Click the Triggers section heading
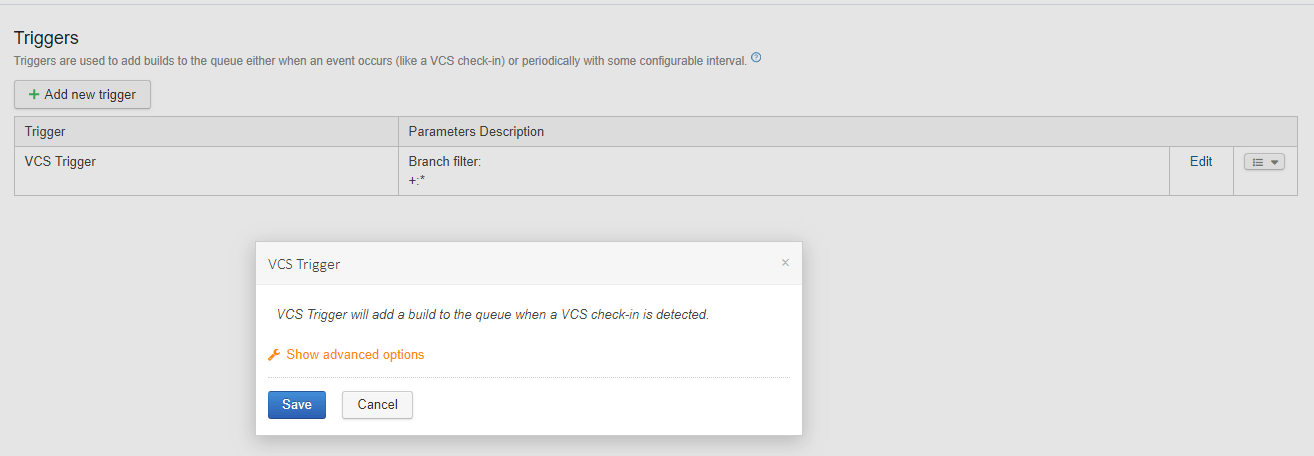Screen dimensions: 1314x456 coord(46,38)
